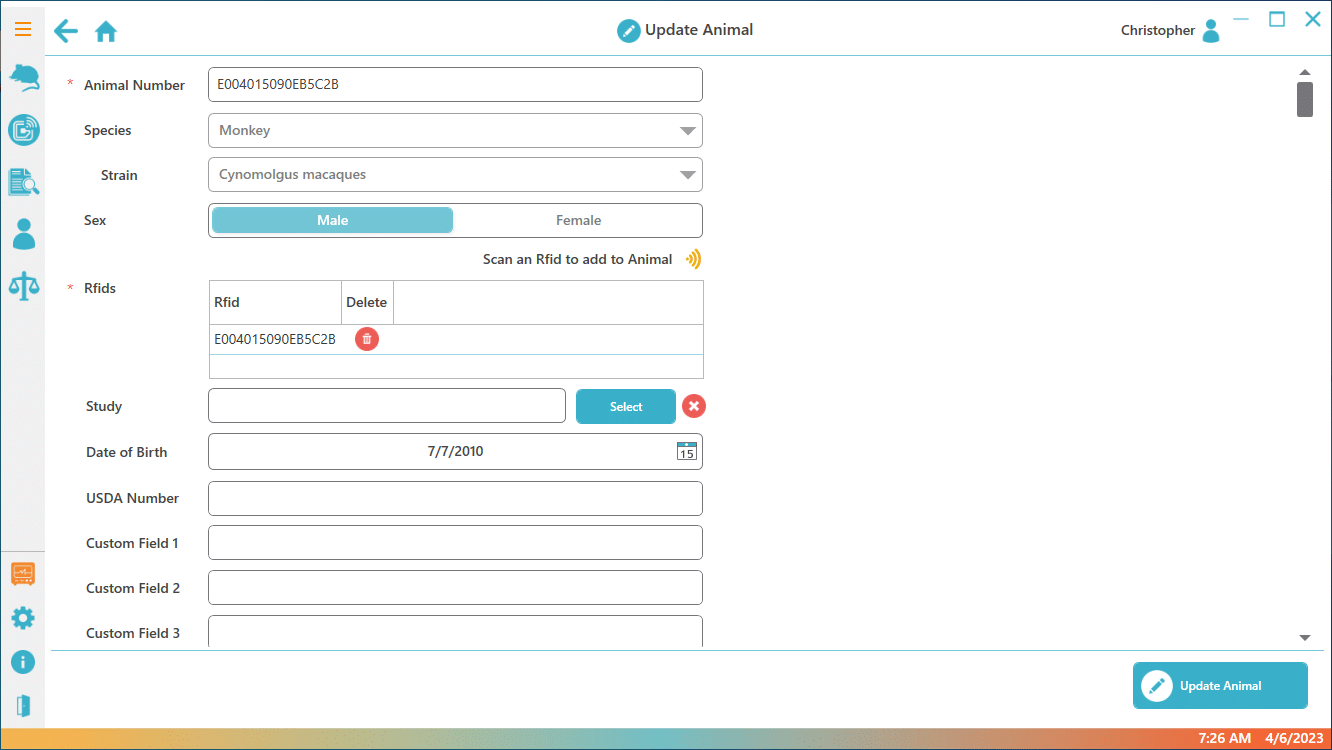1332x750 pixels.
Task: Select Female as the sex
Action: click(x=578, y=220)
